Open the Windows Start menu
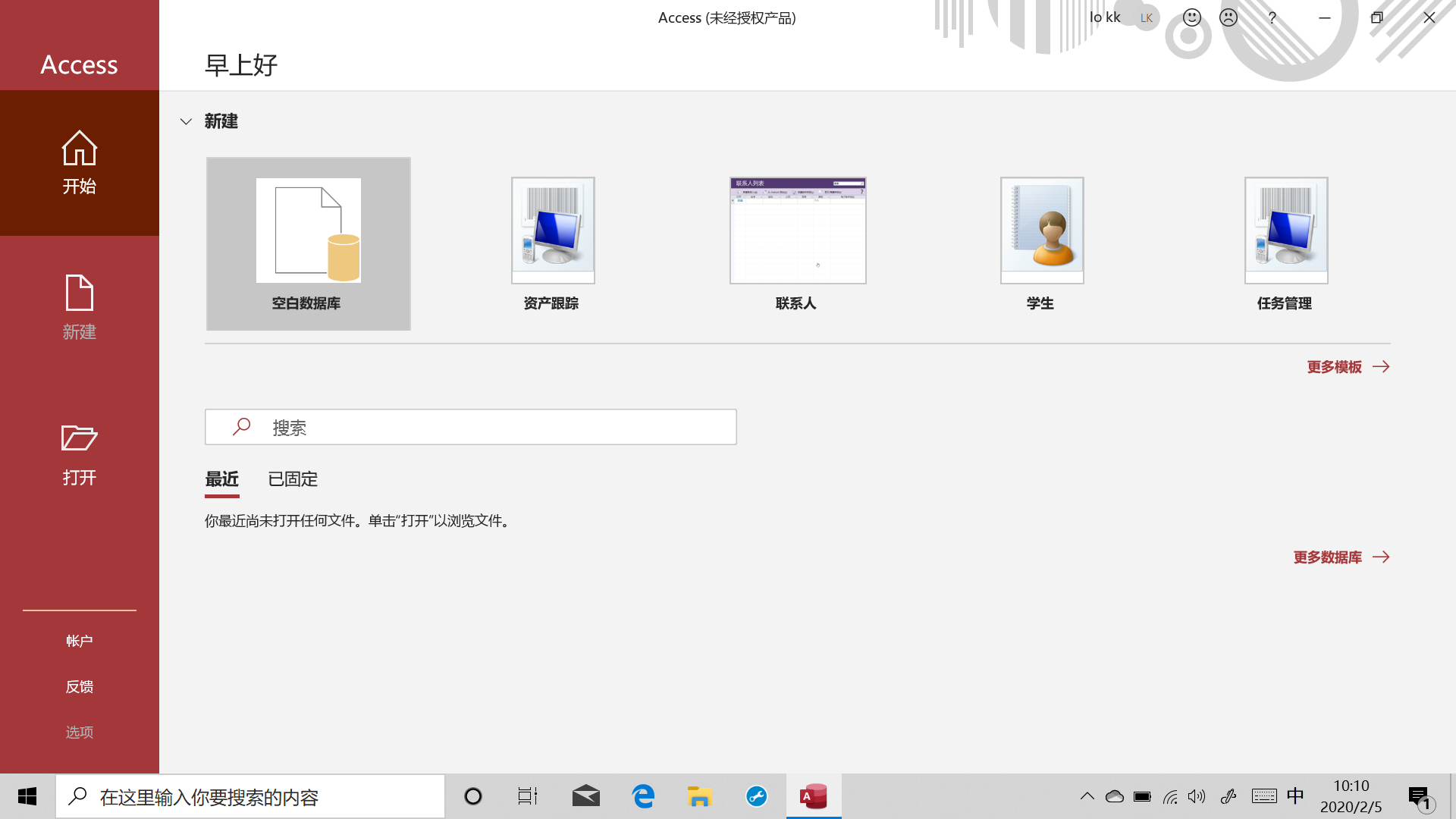This screenshot has height=819, width=1456. (x=27, y=796)
